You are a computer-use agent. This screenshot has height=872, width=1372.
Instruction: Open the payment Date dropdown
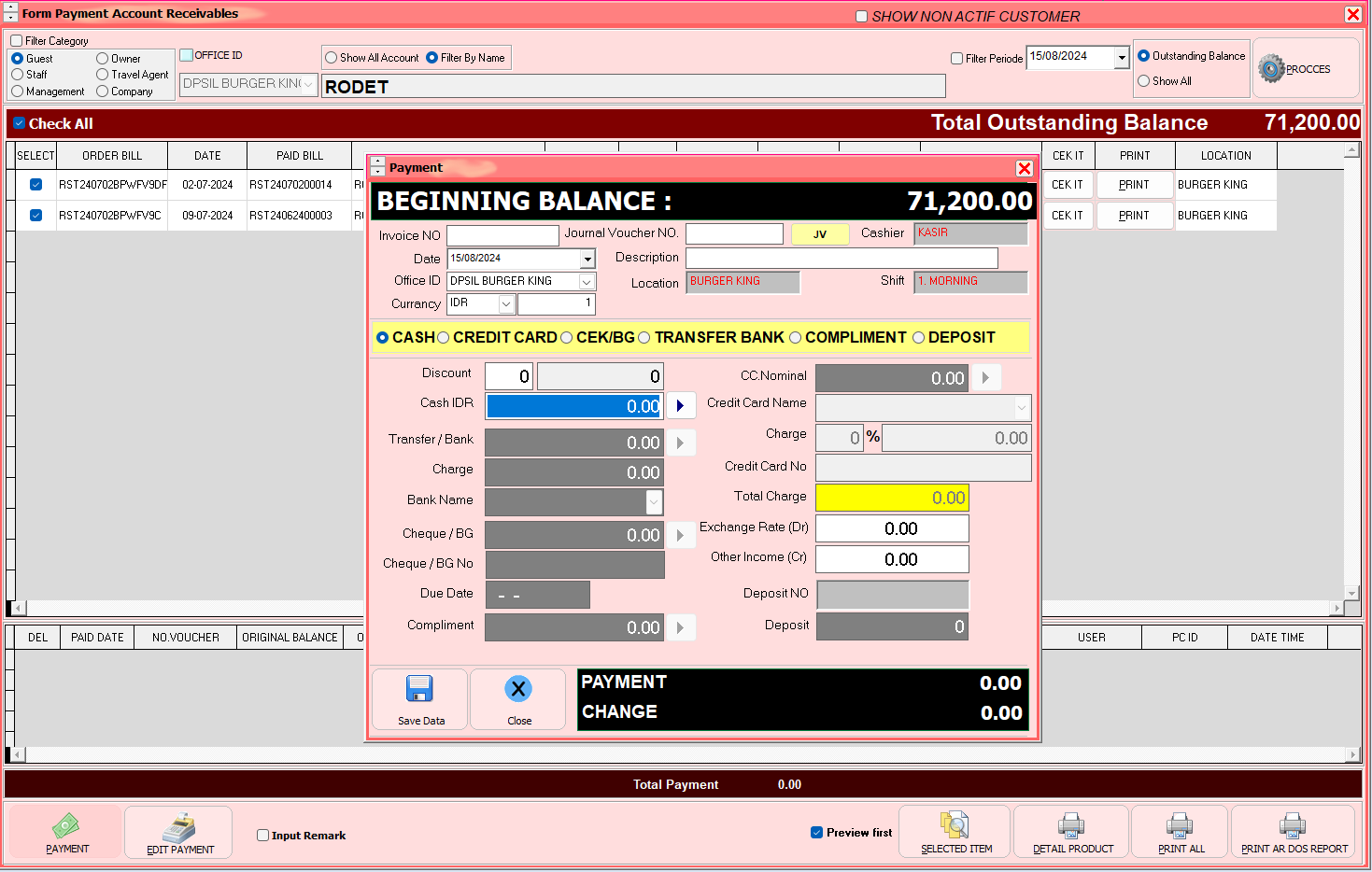click(587, 259)
